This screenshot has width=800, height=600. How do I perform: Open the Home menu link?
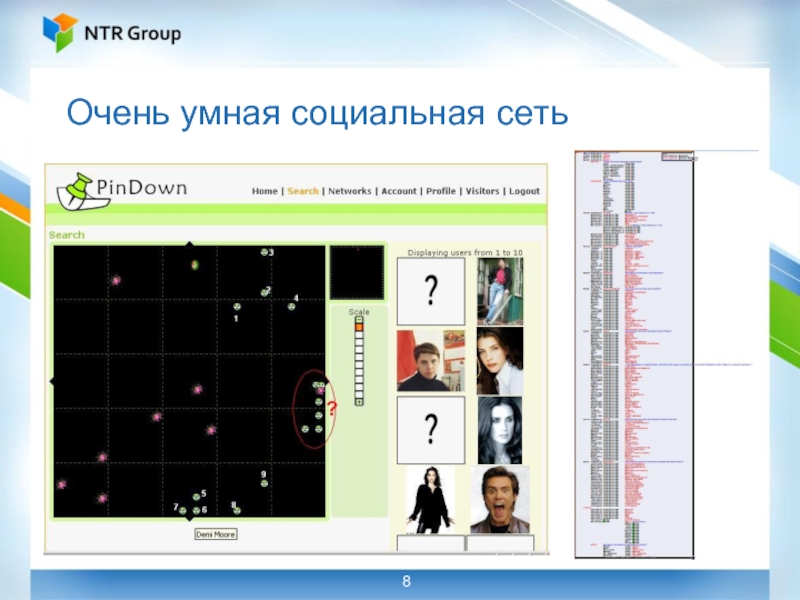[264, 191]
